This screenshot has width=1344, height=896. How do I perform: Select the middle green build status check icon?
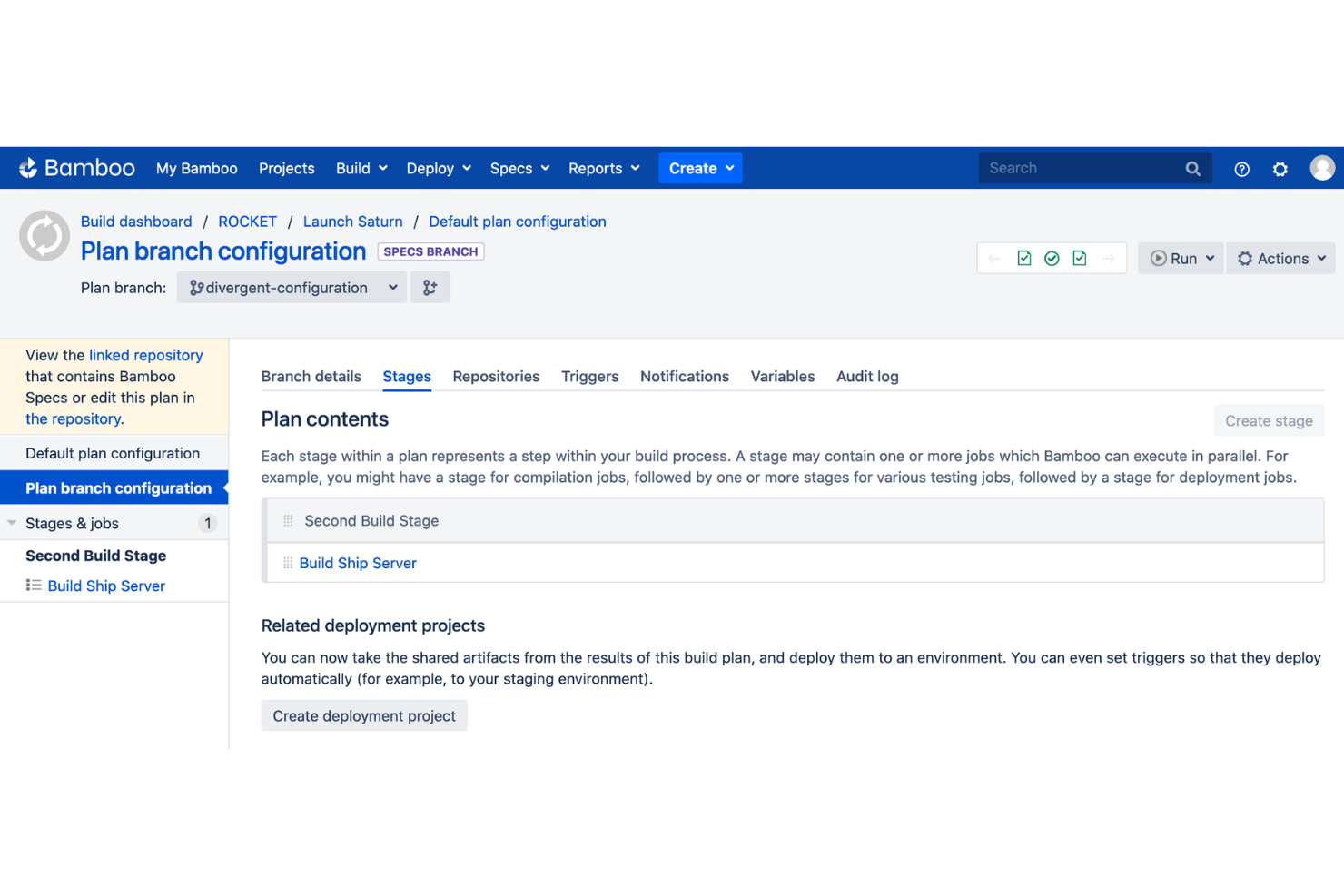(1052, 258)
